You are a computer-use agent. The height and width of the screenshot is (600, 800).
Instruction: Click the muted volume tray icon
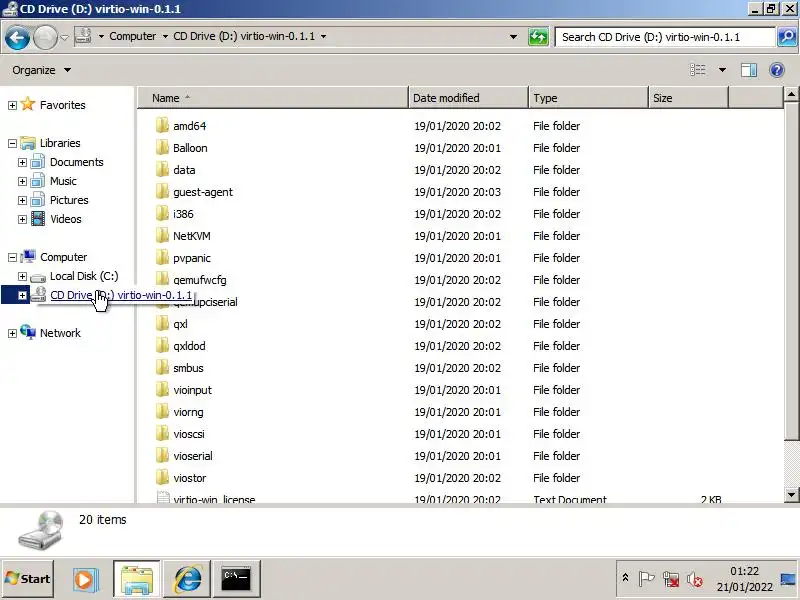tap(694, 579)
